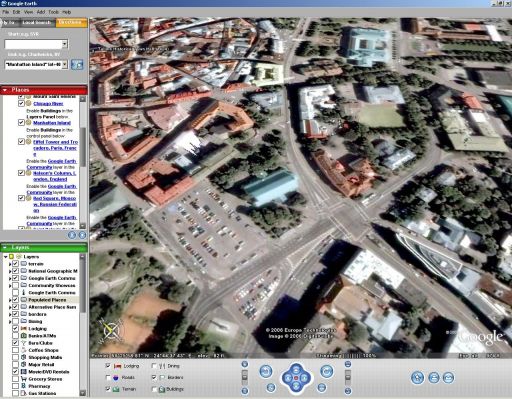
Task: Open the Edit menu
Action: click(16, 12)
